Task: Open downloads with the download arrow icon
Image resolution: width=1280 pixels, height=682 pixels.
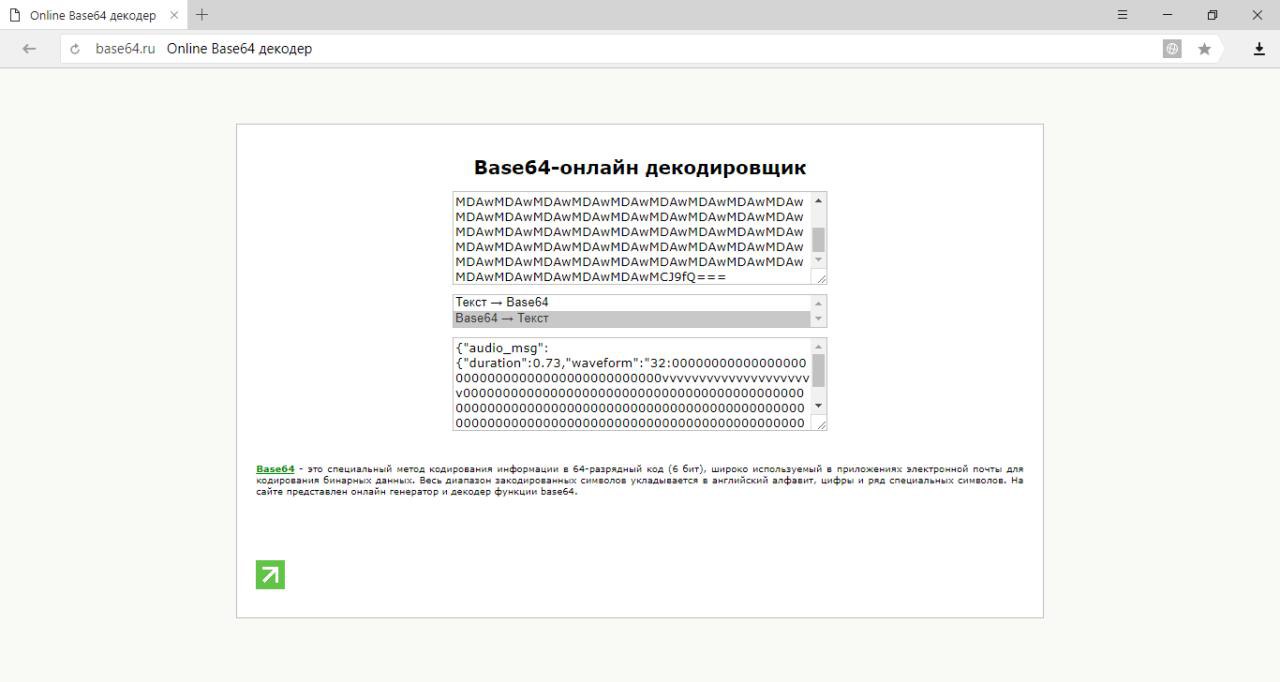Action: tap(1259, 49)
